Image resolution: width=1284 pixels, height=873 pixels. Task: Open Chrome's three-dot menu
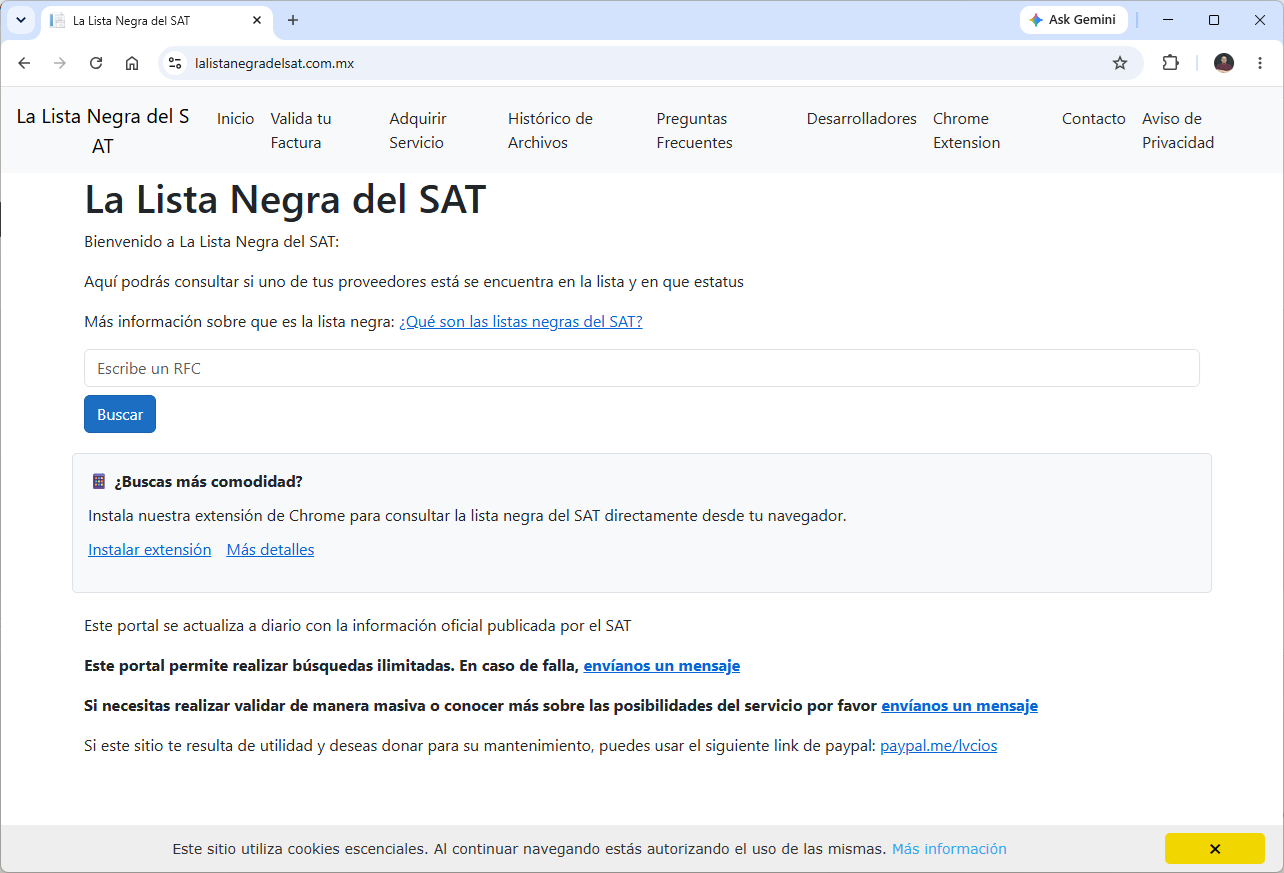coord(1260,63)
